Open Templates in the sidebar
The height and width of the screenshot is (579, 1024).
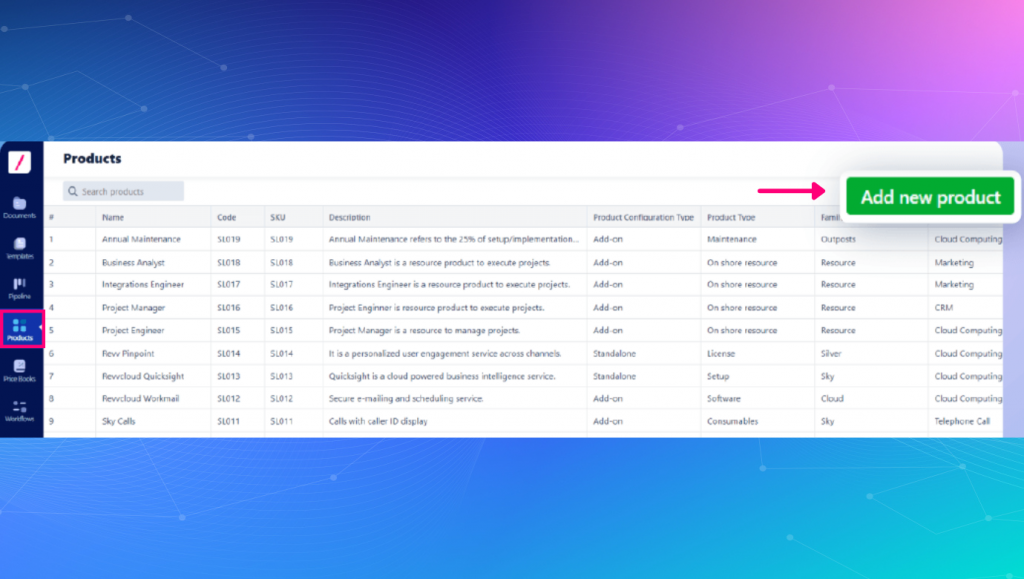tap(20, 249)
